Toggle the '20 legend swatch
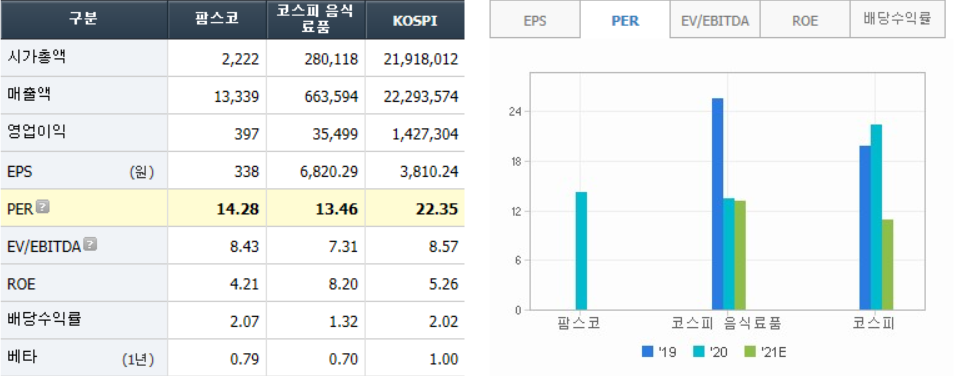955x376 pixels. [699, 352]
